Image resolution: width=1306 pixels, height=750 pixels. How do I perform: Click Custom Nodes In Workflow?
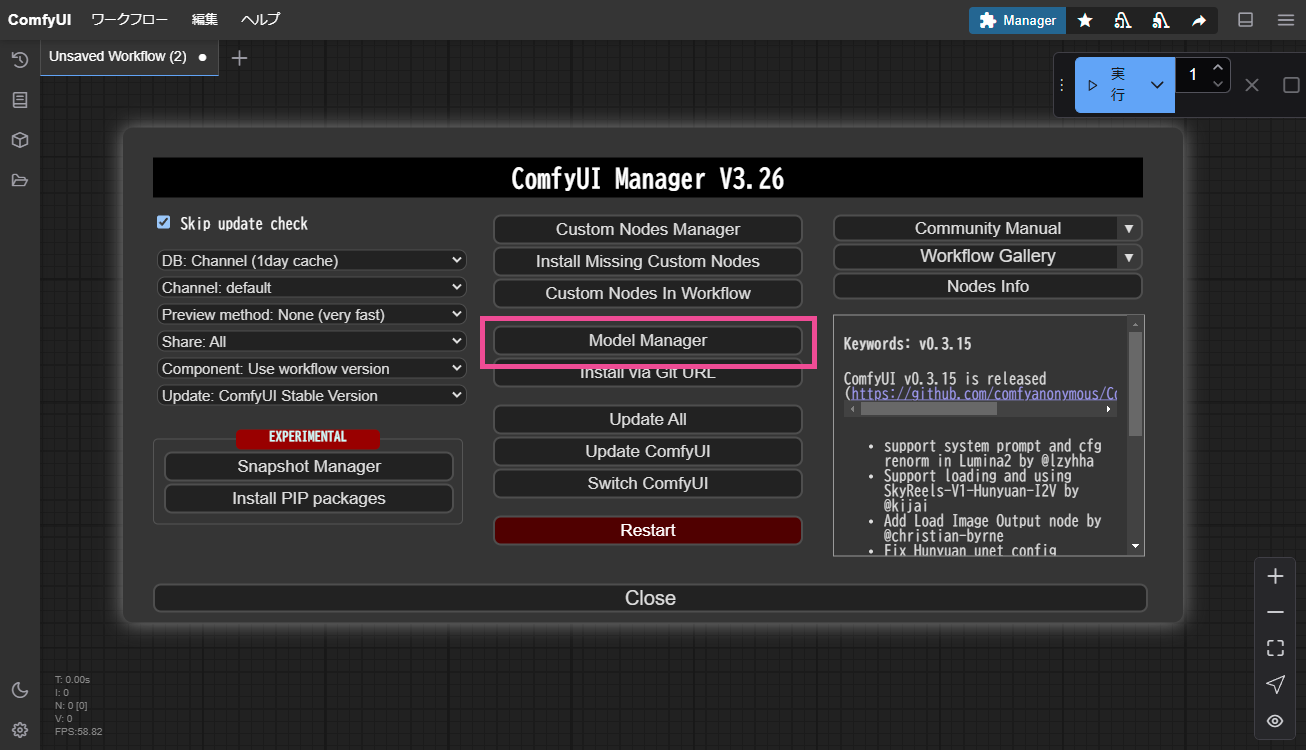click(648, 293)
